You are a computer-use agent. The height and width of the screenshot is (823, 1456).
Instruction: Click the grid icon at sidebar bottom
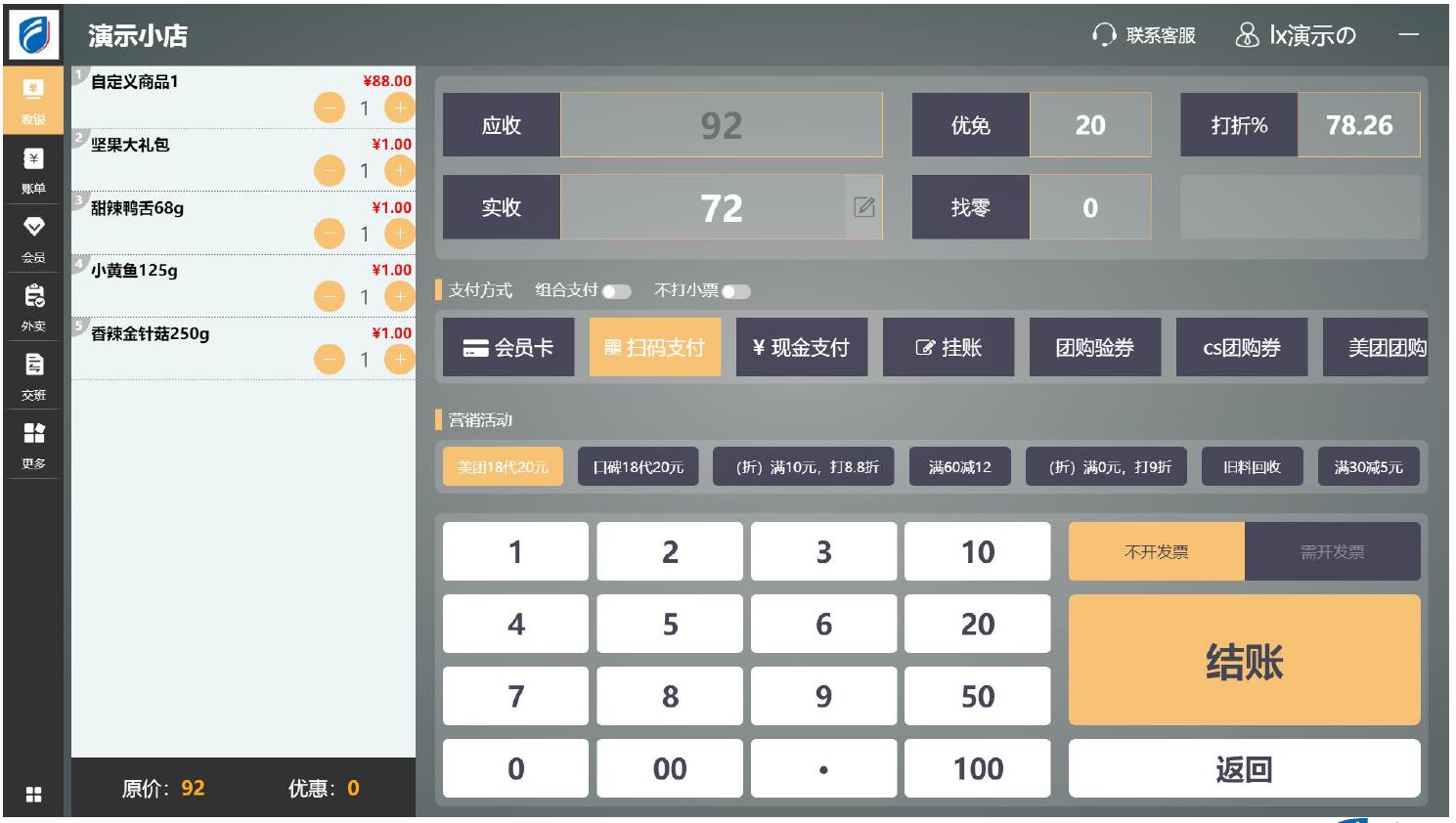click(33, 795)
